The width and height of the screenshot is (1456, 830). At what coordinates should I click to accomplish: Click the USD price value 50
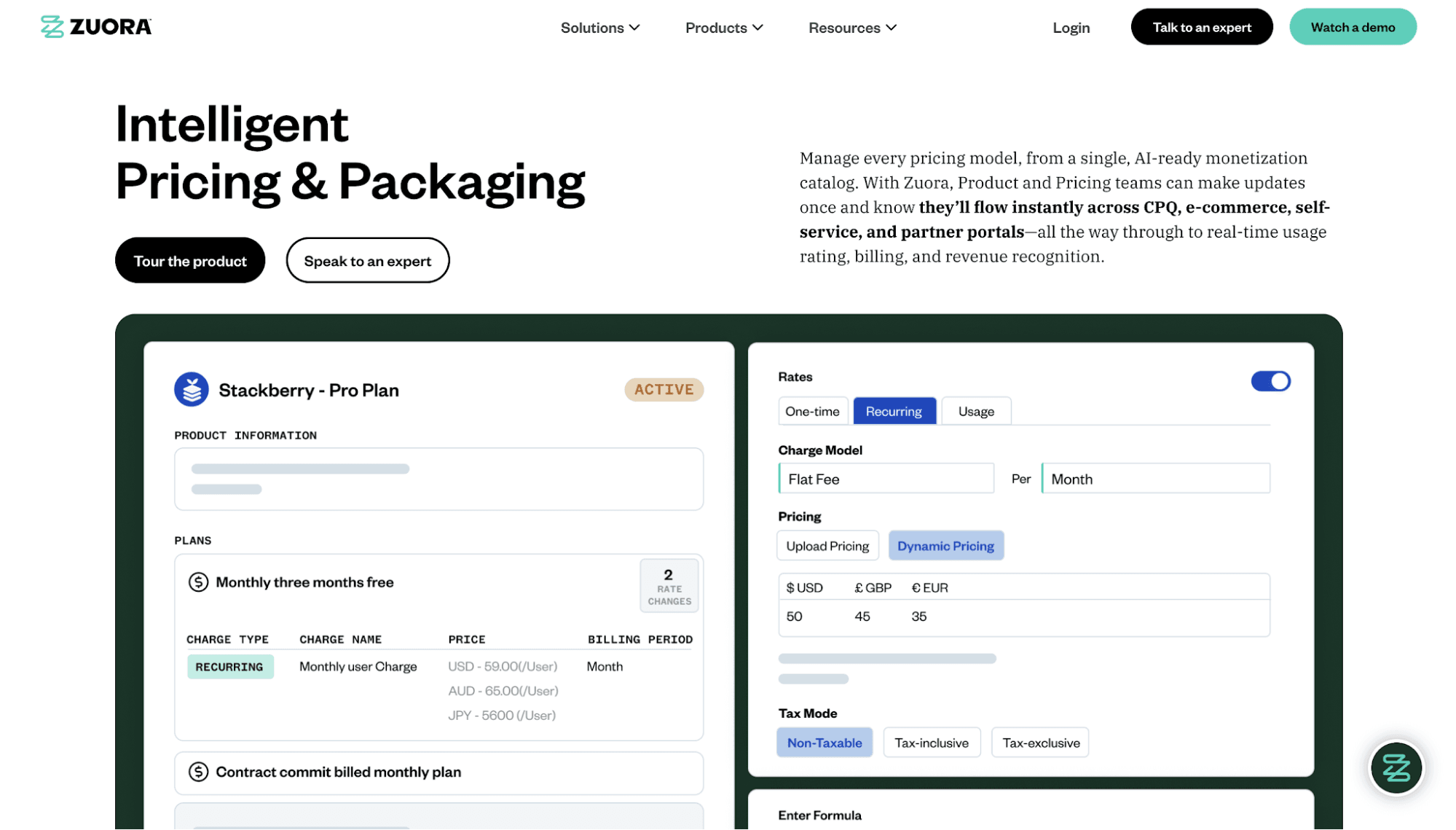[794, 616]
